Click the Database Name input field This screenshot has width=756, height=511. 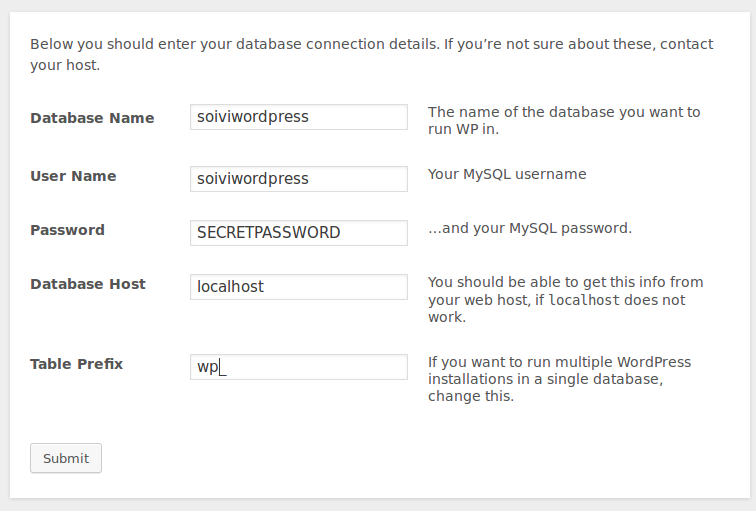pyautogui.click(x=298, y=117)
